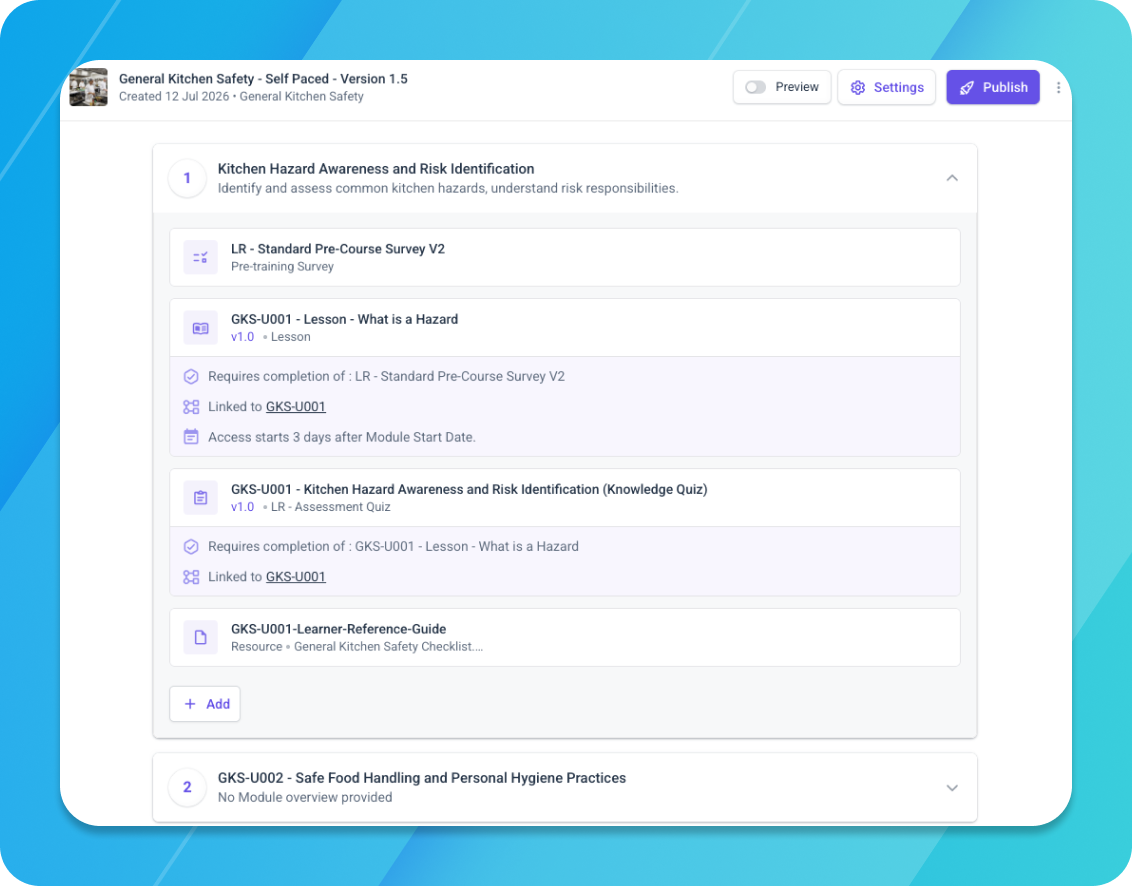The height and width of the screenshot is (886, 1132).
Task: Click module number 1 circle
Action: (187, 178)
